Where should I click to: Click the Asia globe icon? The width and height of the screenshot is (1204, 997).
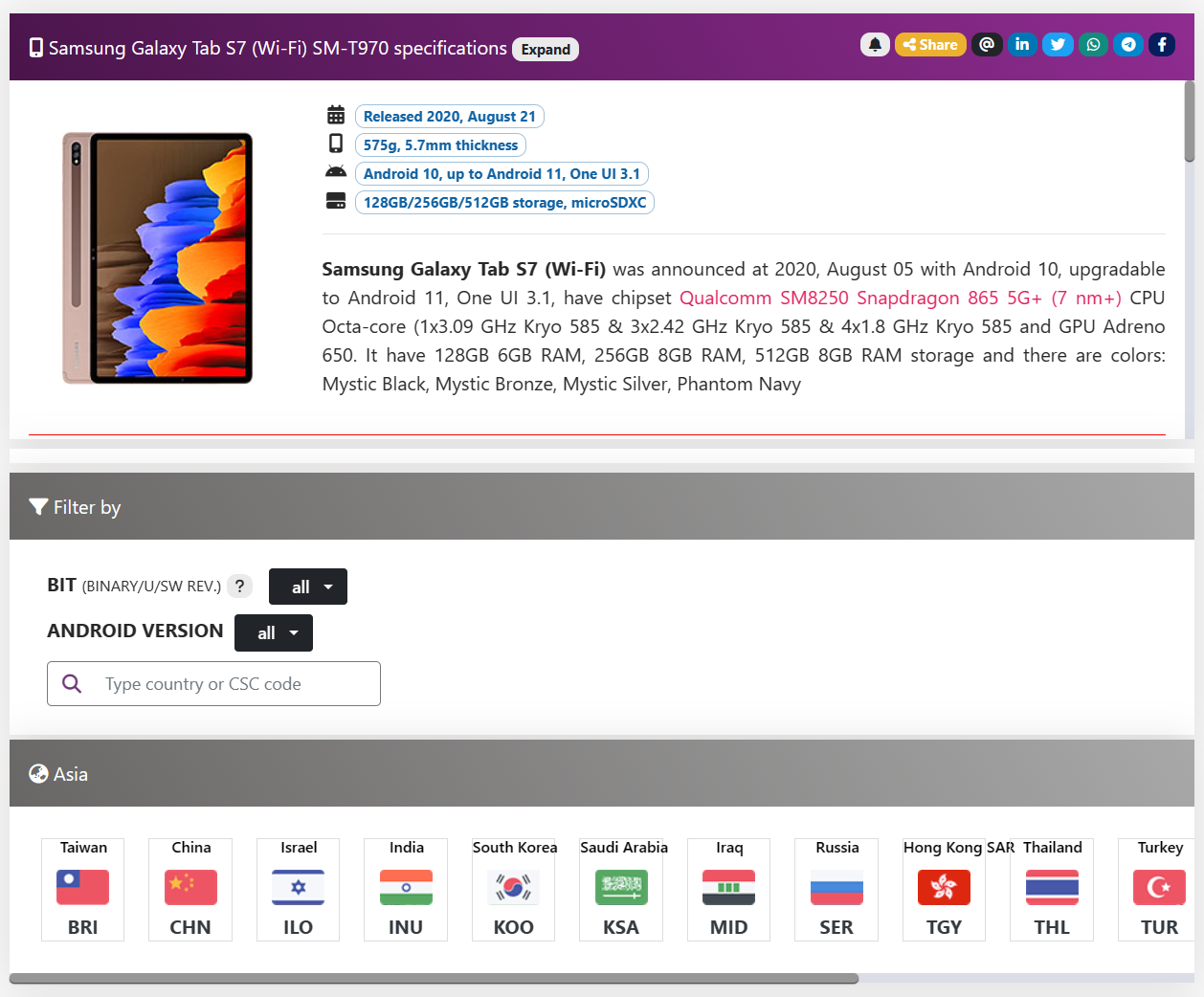click(x=38, y=774)
